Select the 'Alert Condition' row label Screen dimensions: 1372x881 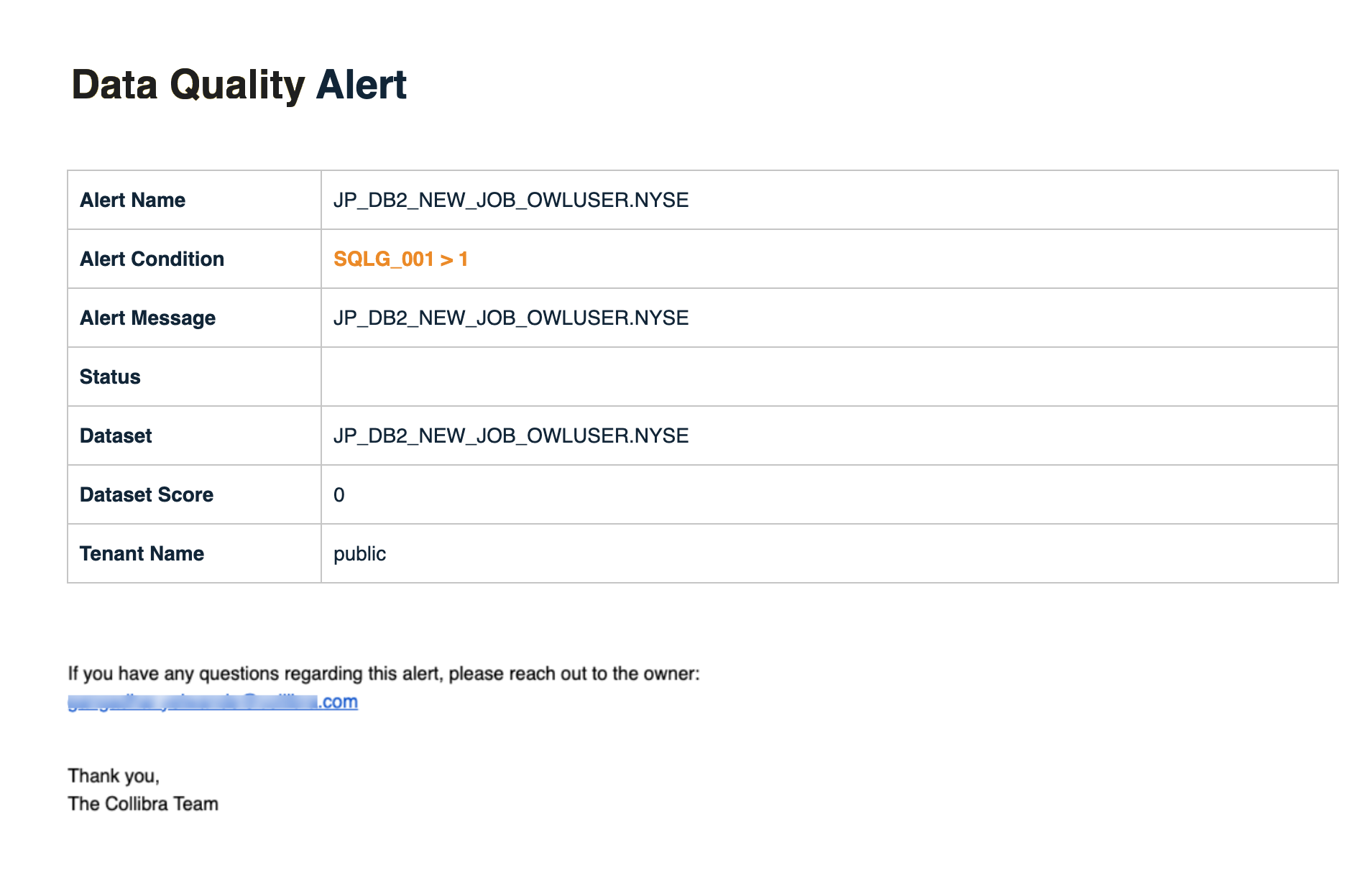coord(152,259)
